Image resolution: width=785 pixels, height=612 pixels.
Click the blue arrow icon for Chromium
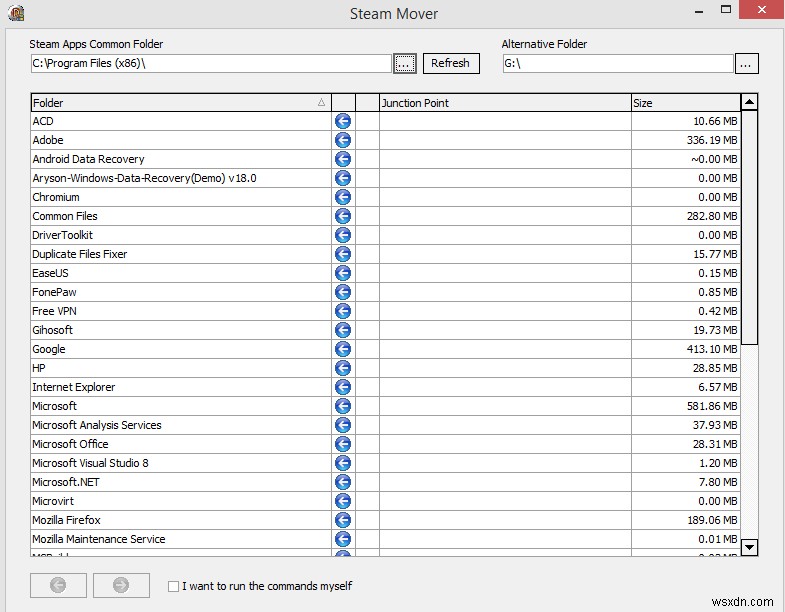pos(343,197)
